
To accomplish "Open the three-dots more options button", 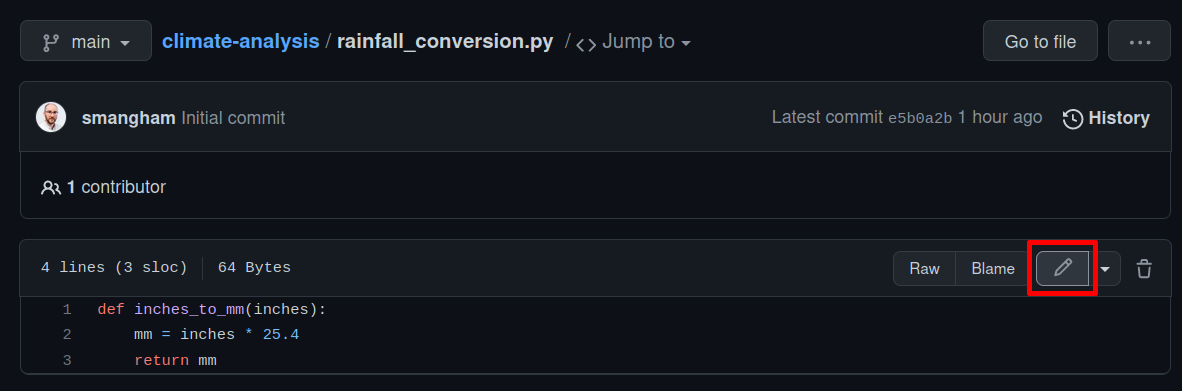I will (1139, 41).
